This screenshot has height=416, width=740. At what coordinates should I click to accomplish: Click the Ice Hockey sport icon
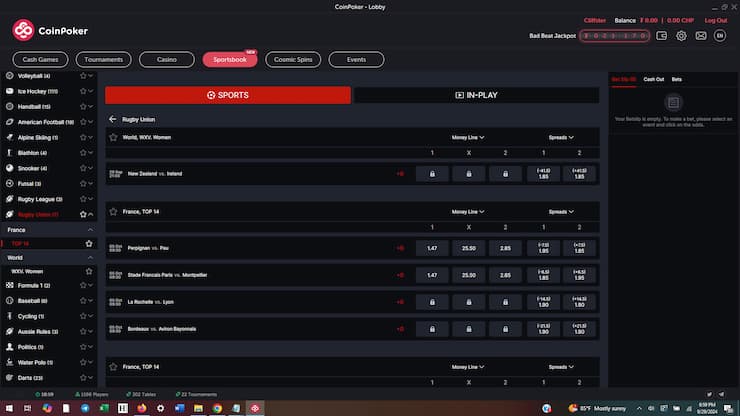pyautogui.click(x=9, y=91)
